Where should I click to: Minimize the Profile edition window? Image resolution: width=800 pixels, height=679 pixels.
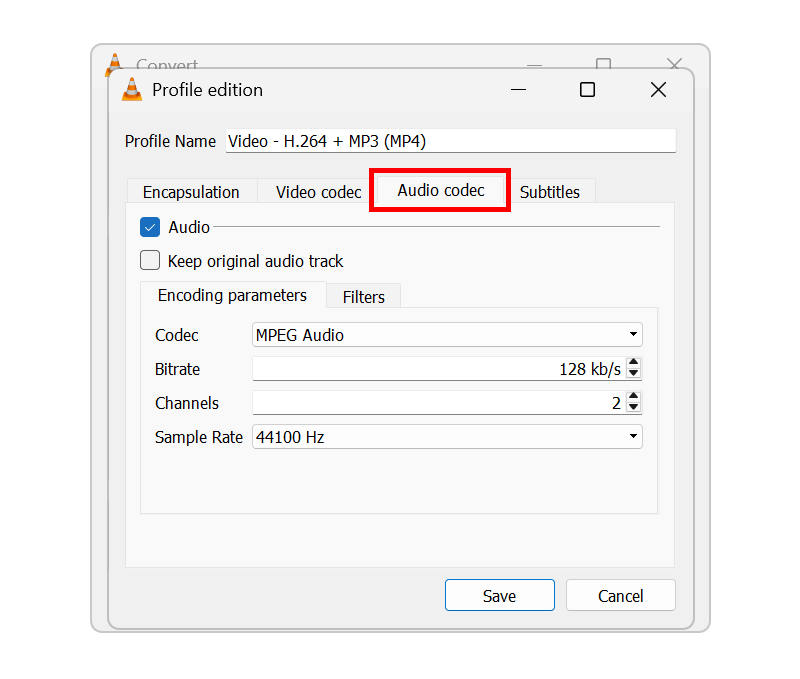click(518, 90)
